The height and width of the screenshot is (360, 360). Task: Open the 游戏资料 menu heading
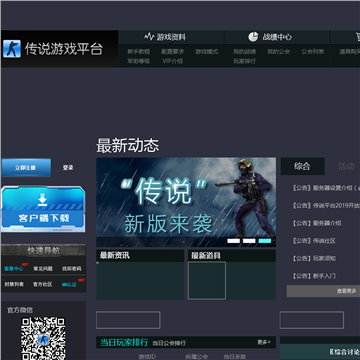pyautogui.click(x=171, y=37)
